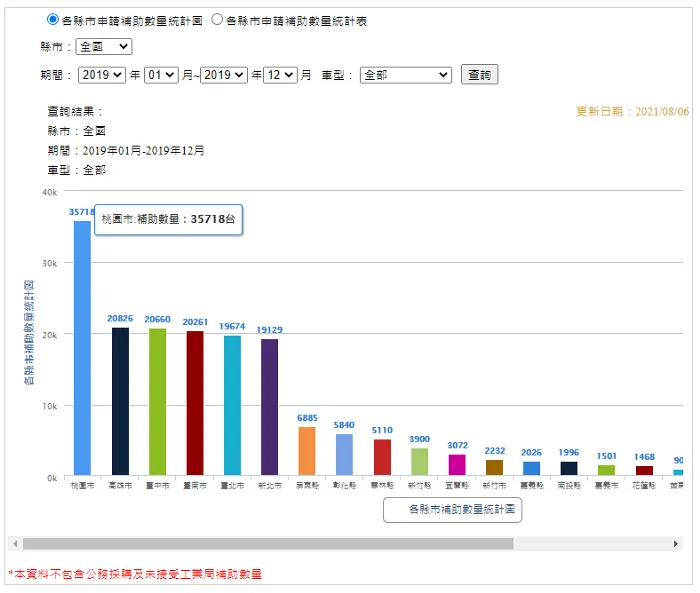700x593 pixels.
Task: Click the x-axis label 臺中市
Action: coord(158,485)
